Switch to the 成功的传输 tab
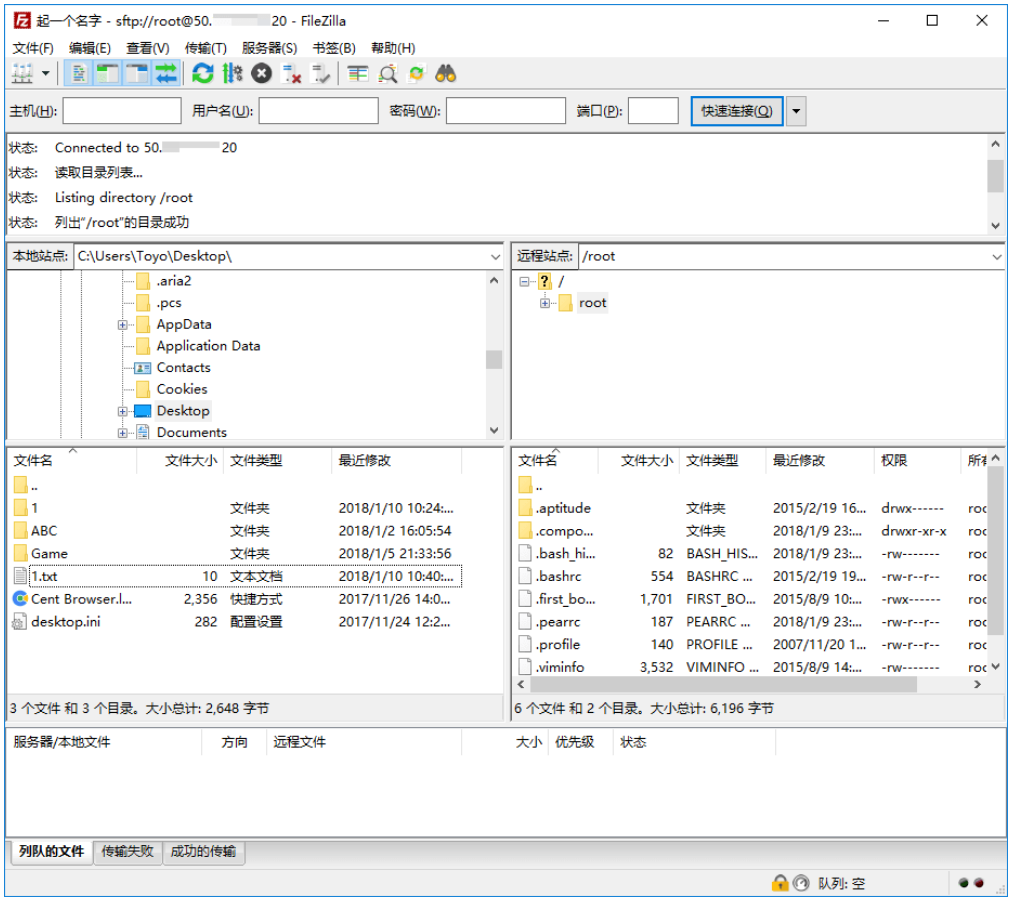The height and width of the screenshot is (902, 1010). (x=203, y=851)
